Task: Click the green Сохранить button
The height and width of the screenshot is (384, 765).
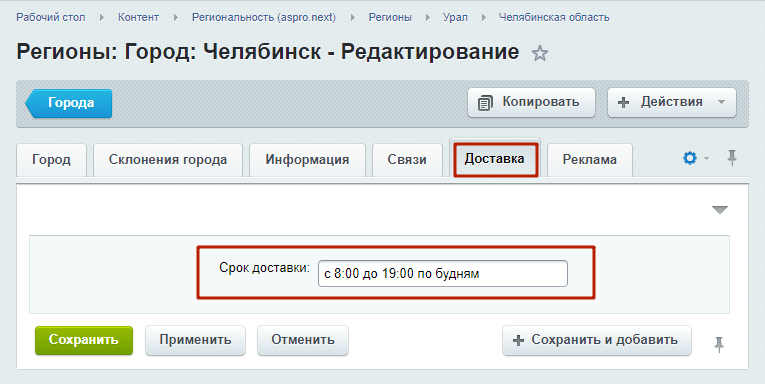Action: (x=84, y=340)
